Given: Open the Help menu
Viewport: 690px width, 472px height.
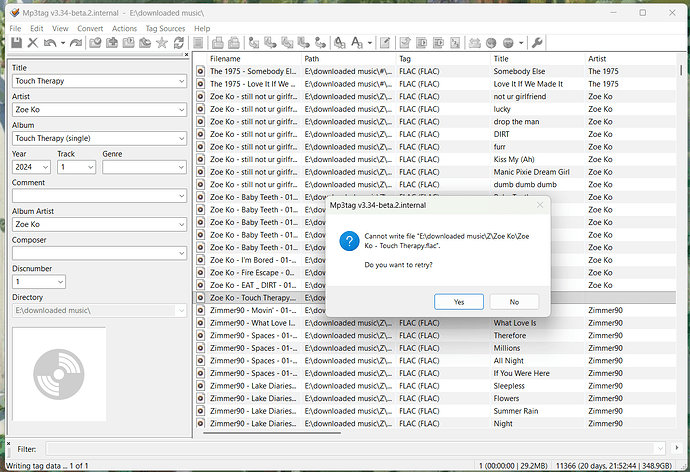Looking at the screenshot, I should point(202,29).
